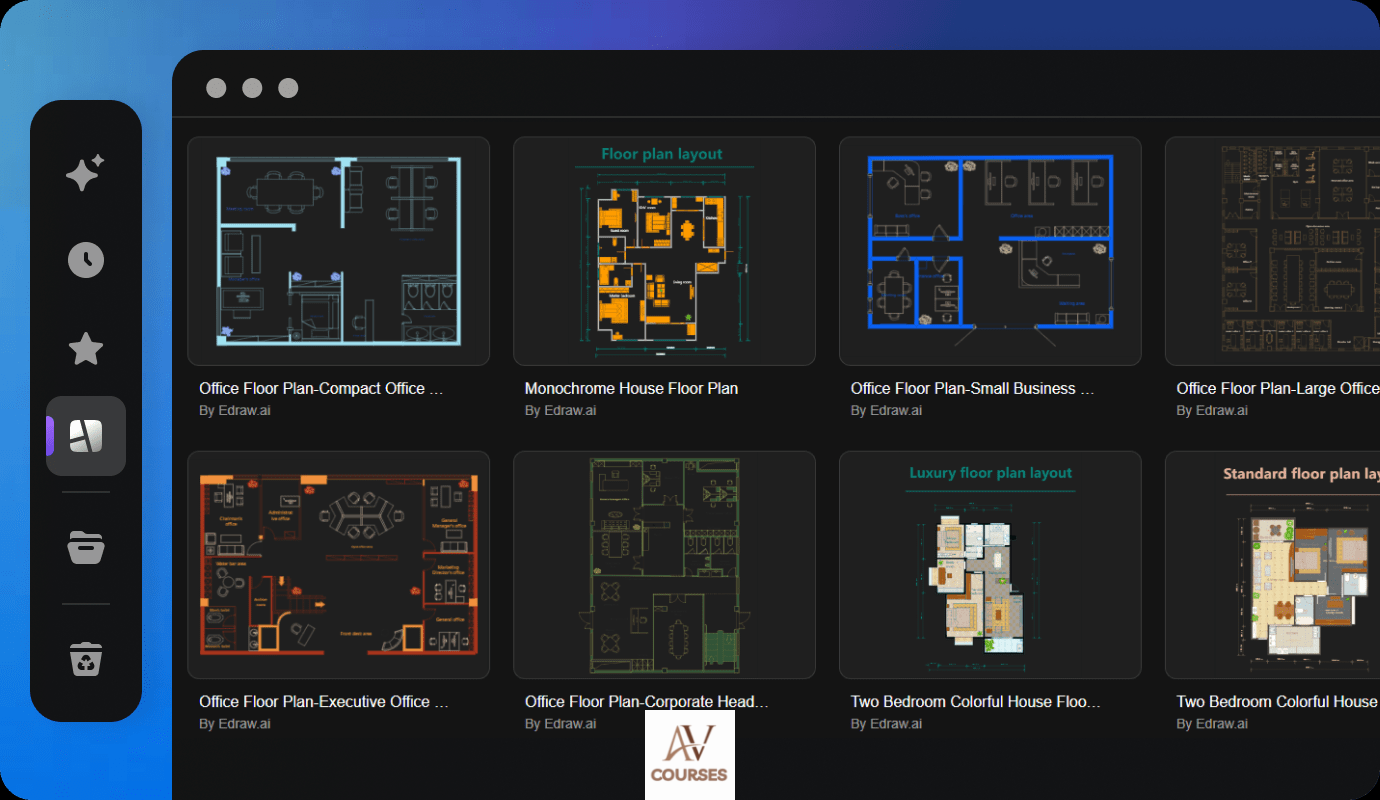The height and width of the screenshot is (800, 1380).
Task: Click 'By Edraw.ai' under Large Office plan
Action: 1213,411
